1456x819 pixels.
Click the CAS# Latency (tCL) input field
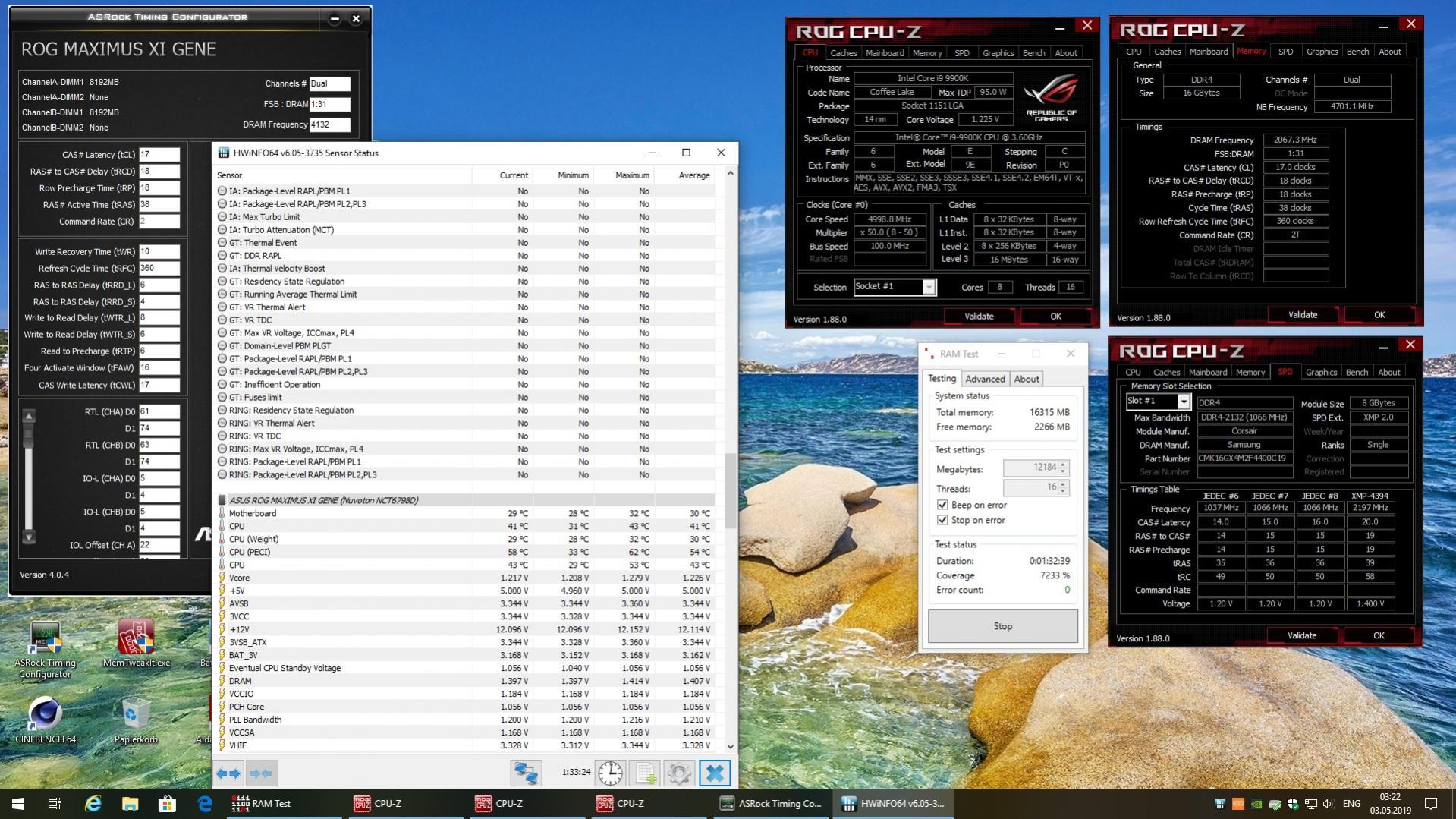[x=159, y=154]
